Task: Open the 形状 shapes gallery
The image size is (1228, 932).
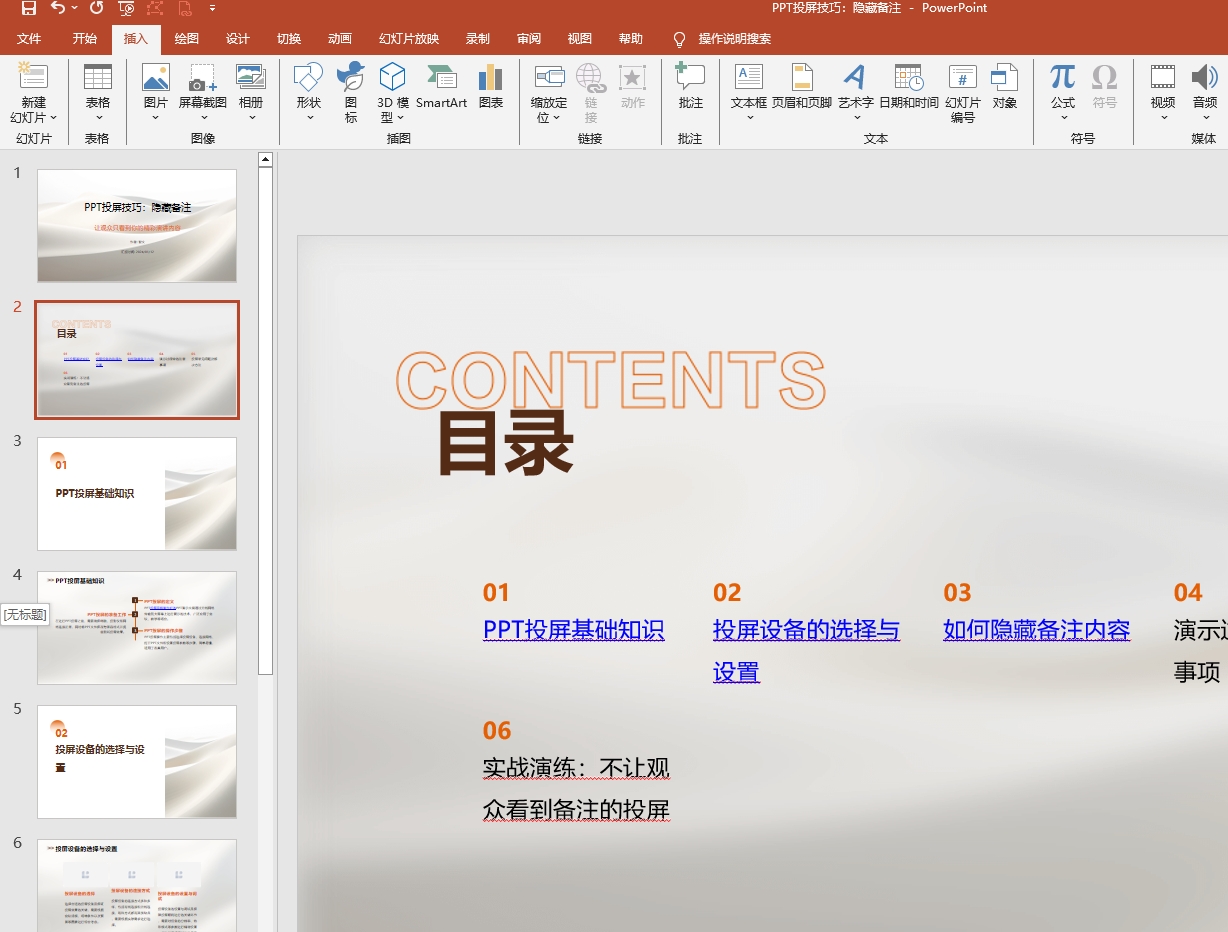Action: coord(309,92)
